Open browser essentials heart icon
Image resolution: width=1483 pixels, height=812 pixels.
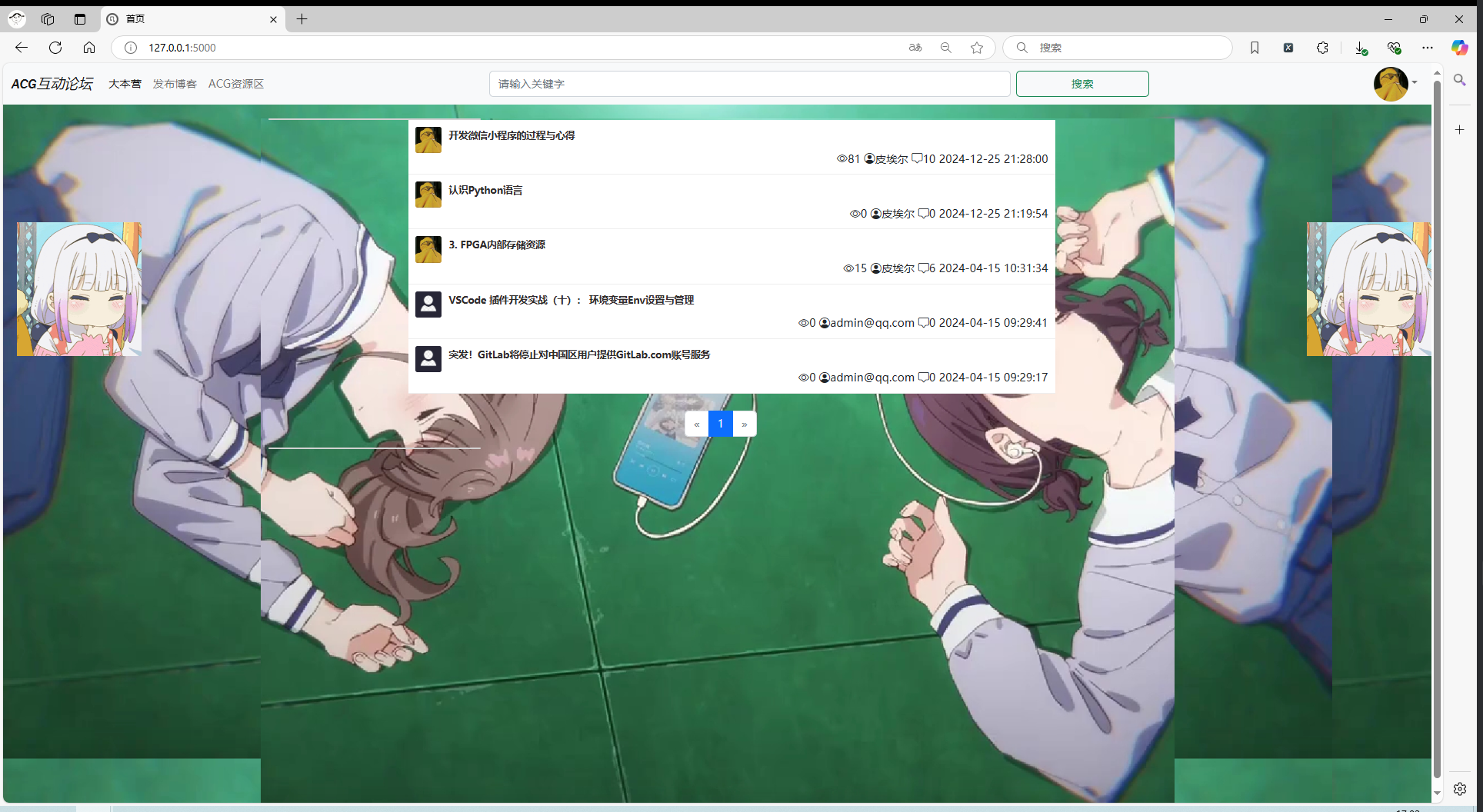tap(1394, 48)
